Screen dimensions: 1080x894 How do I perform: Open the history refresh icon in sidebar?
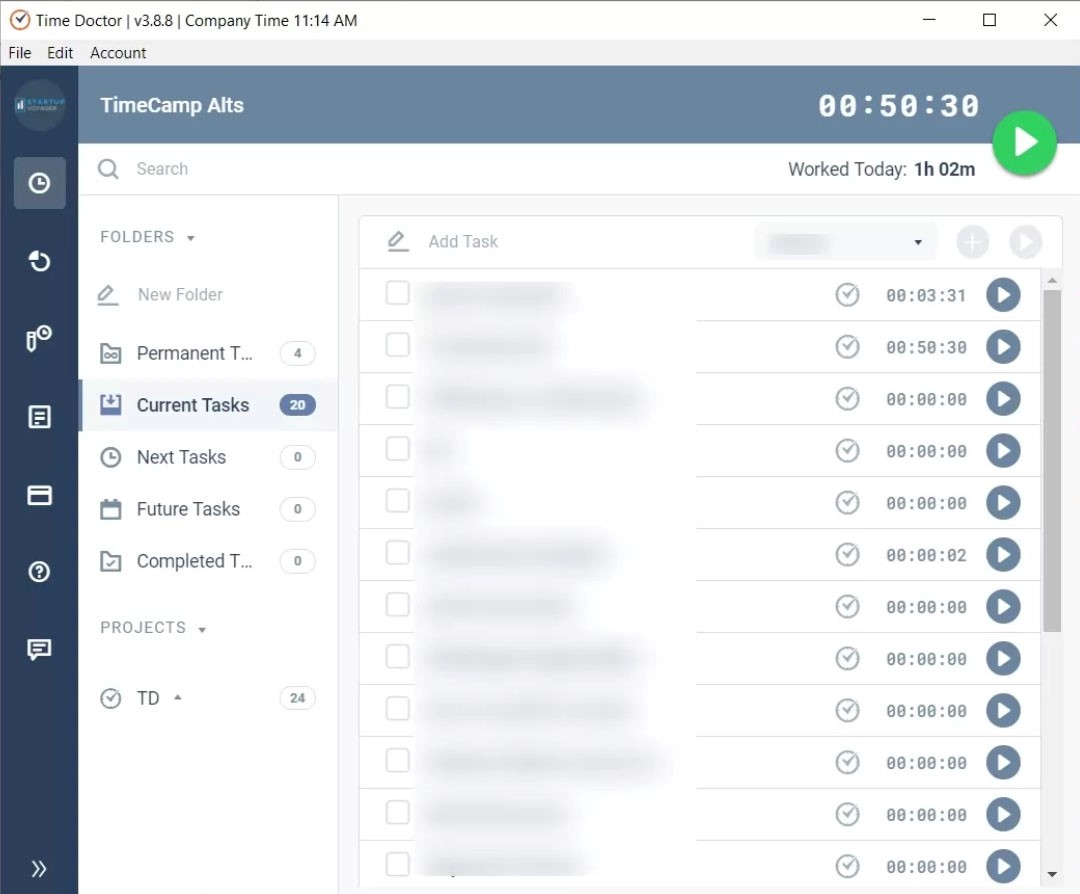click(39, 261)
